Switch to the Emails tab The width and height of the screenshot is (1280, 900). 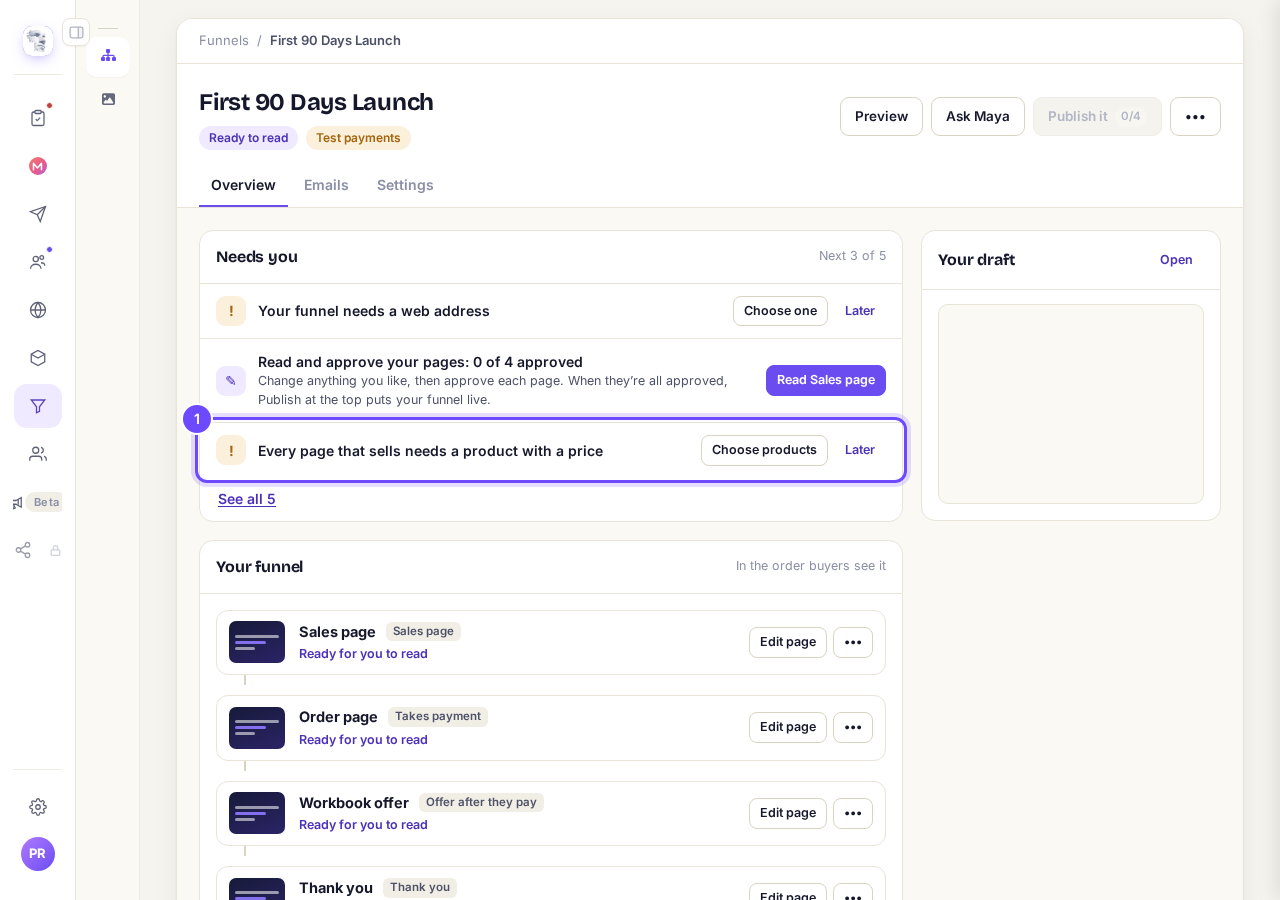[326, 185]
